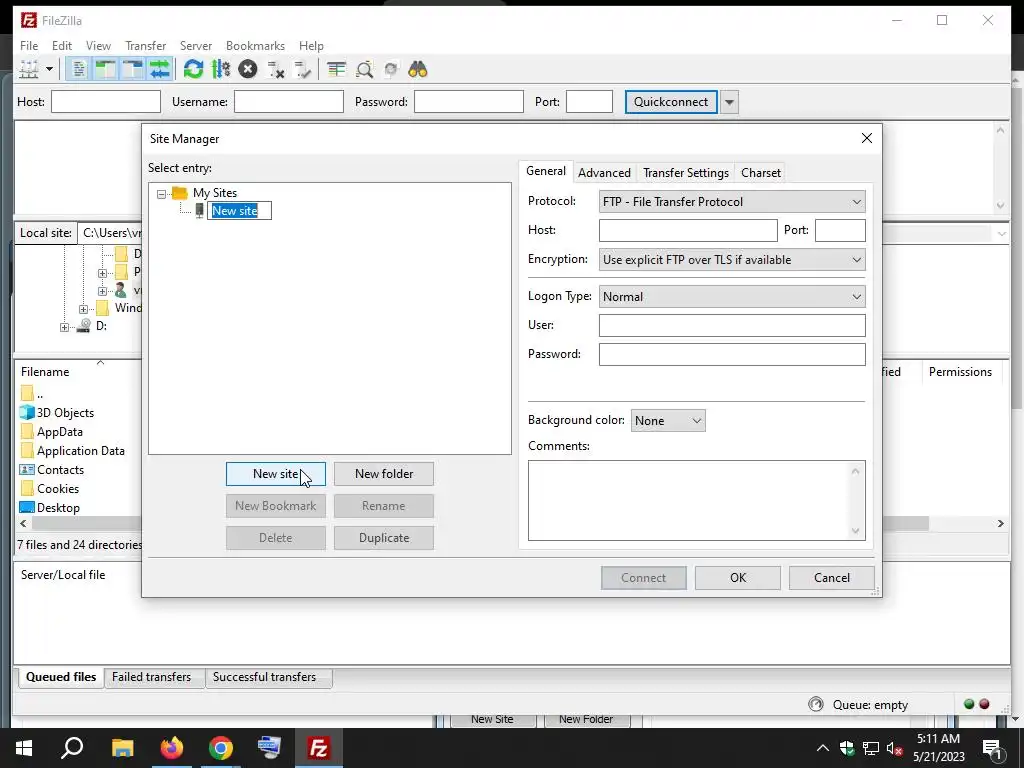Focus the quickconnect Host field
The width and height of the screenshot is (1024, 768).
[x=106, y=102]
